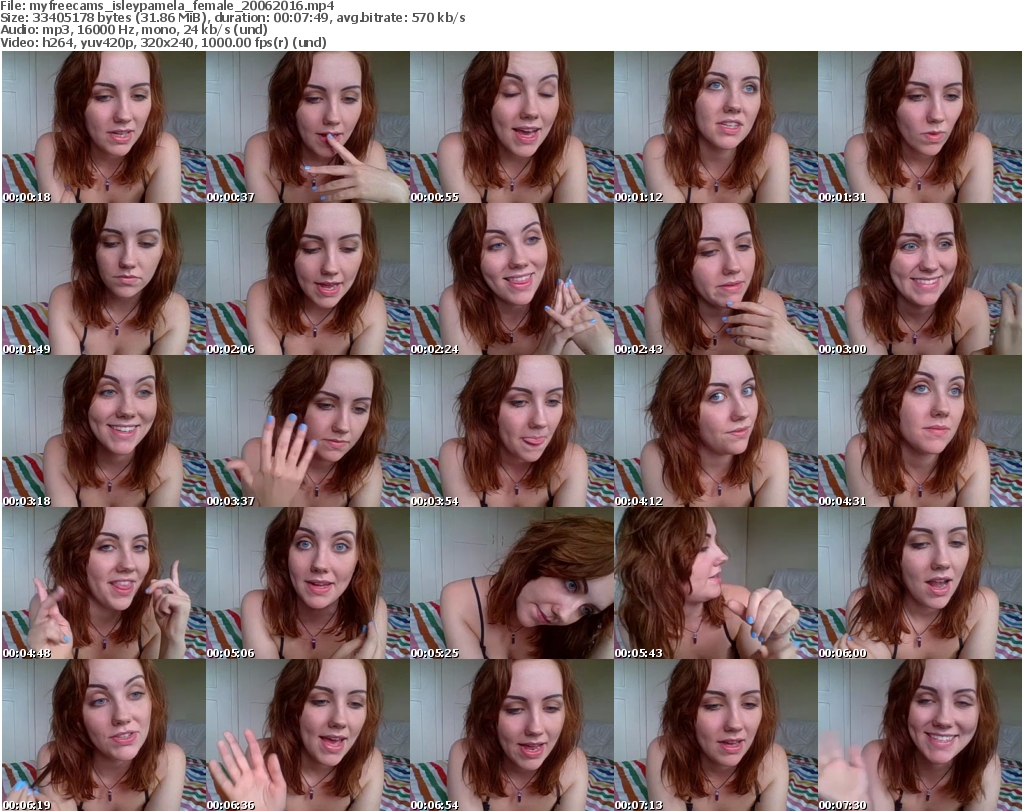
Task: Click the frame at 00:02:06
Action: click(x=308, y=279)
